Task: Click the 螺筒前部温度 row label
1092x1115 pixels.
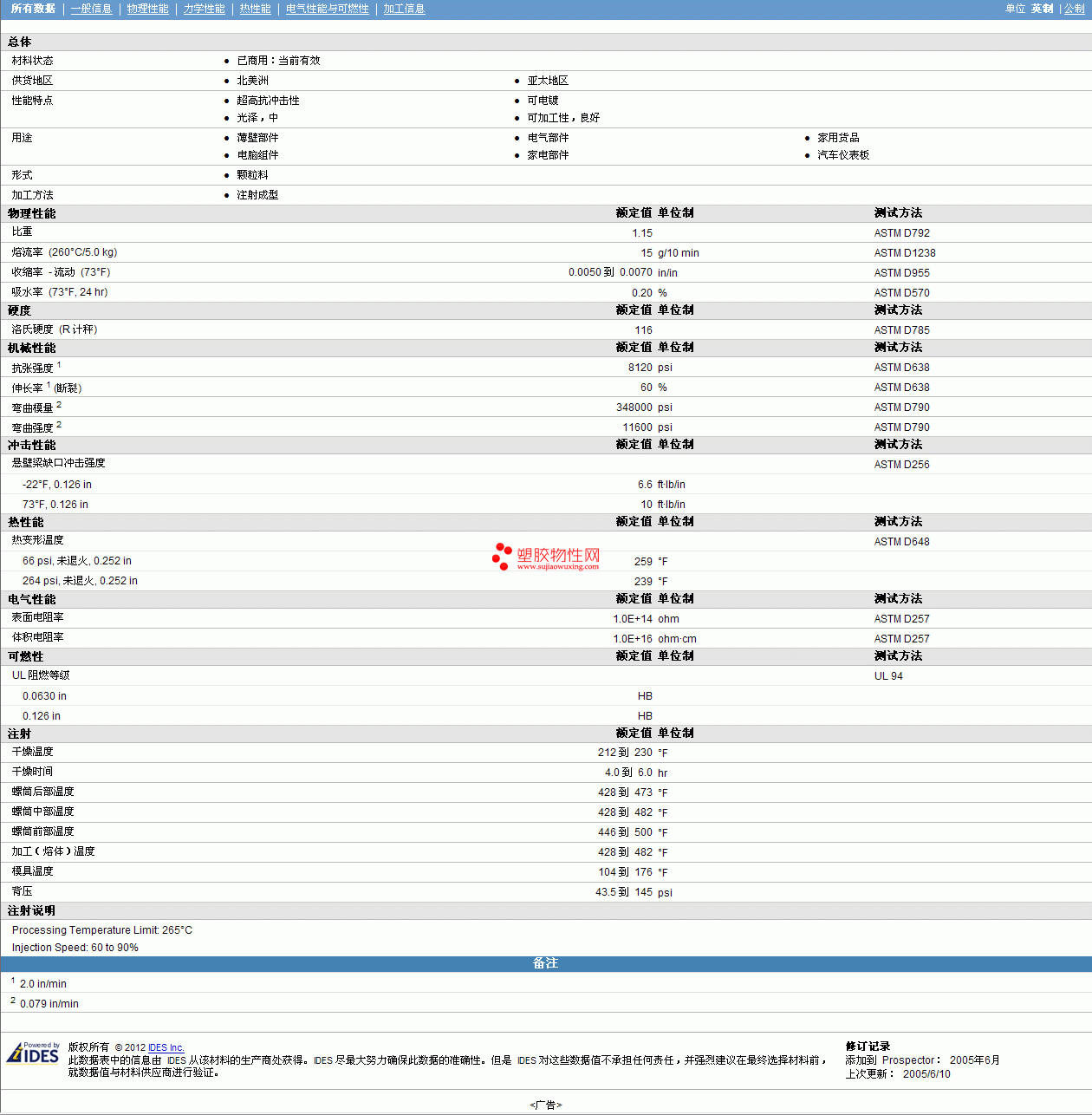Action: click(42, 831)
